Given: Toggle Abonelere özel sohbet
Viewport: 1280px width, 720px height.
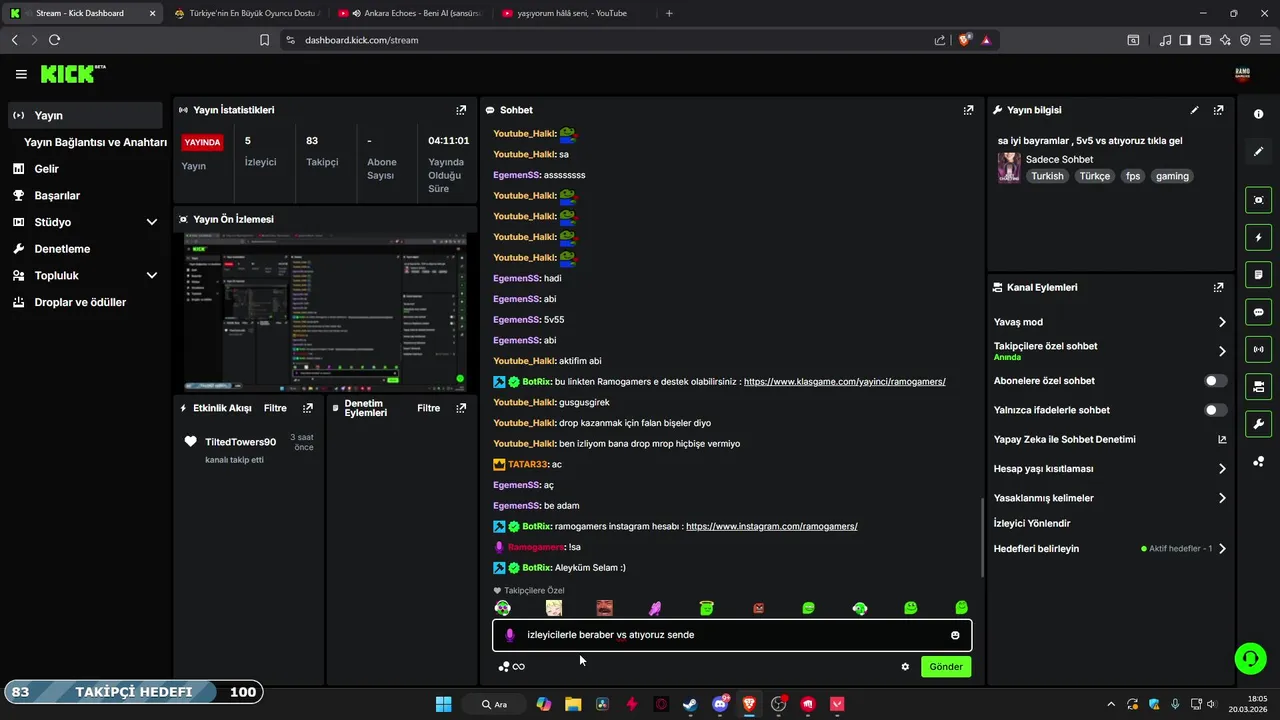Looking at the screenshot, I should [1215, 381].
